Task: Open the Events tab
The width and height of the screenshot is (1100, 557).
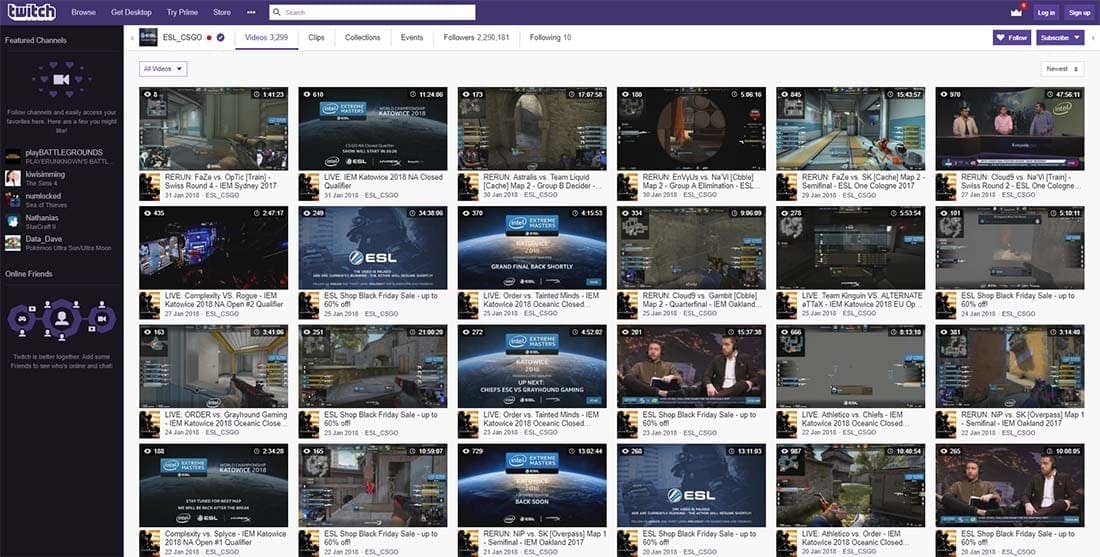Action: point(412,38)
